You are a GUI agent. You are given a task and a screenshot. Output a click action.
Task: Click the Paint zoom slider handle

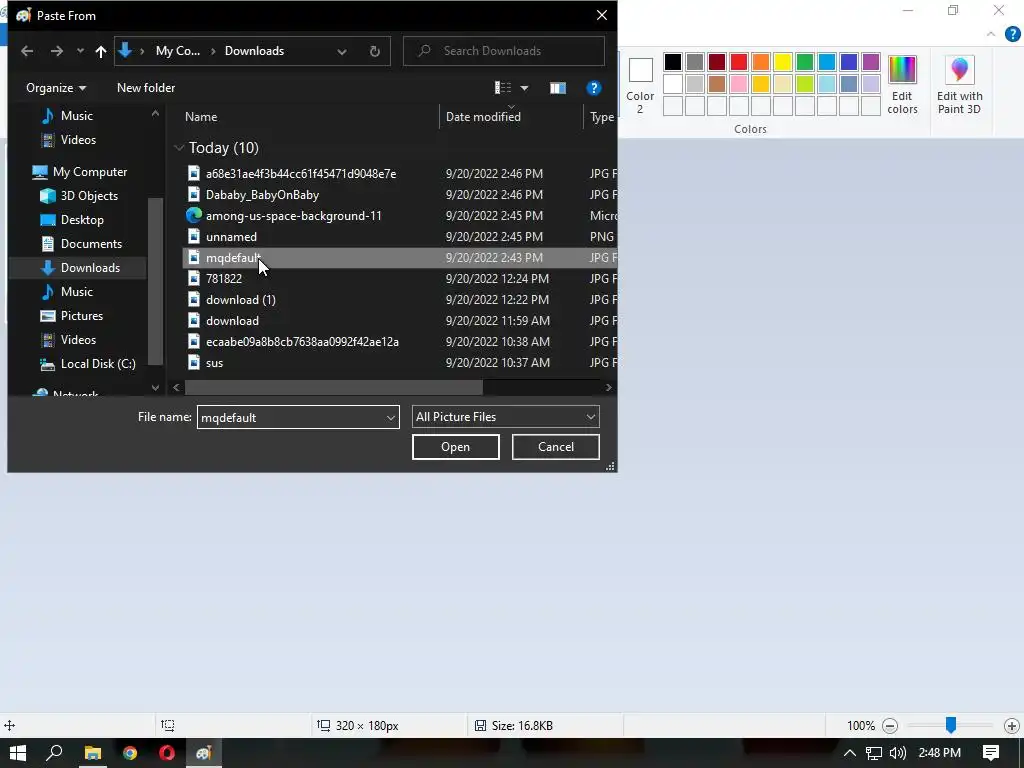tap(951, 725)
